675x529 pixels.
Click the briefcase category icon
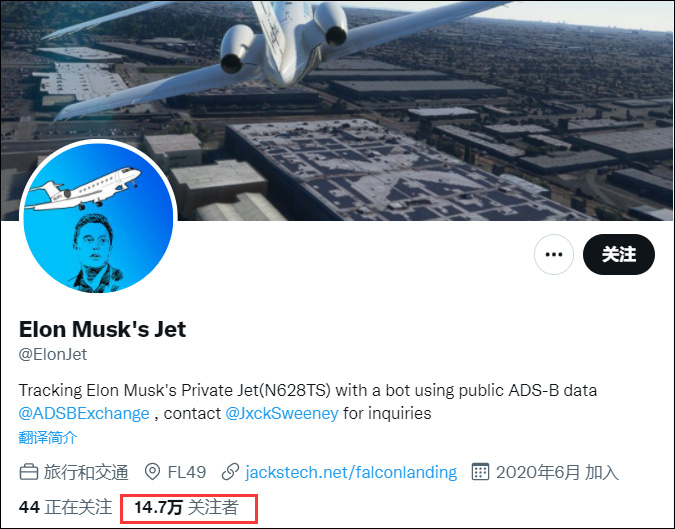(29, 472)
